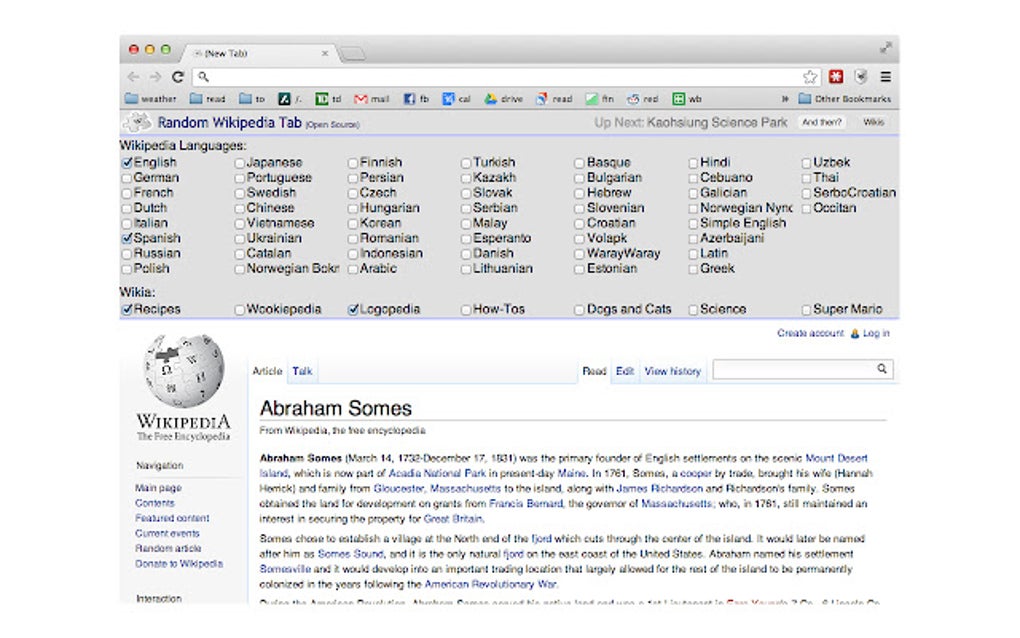This screenshot has height=638, width=1020.
Task: Enable the Japanese language checkbox
Action: click(x=239, y=163)
